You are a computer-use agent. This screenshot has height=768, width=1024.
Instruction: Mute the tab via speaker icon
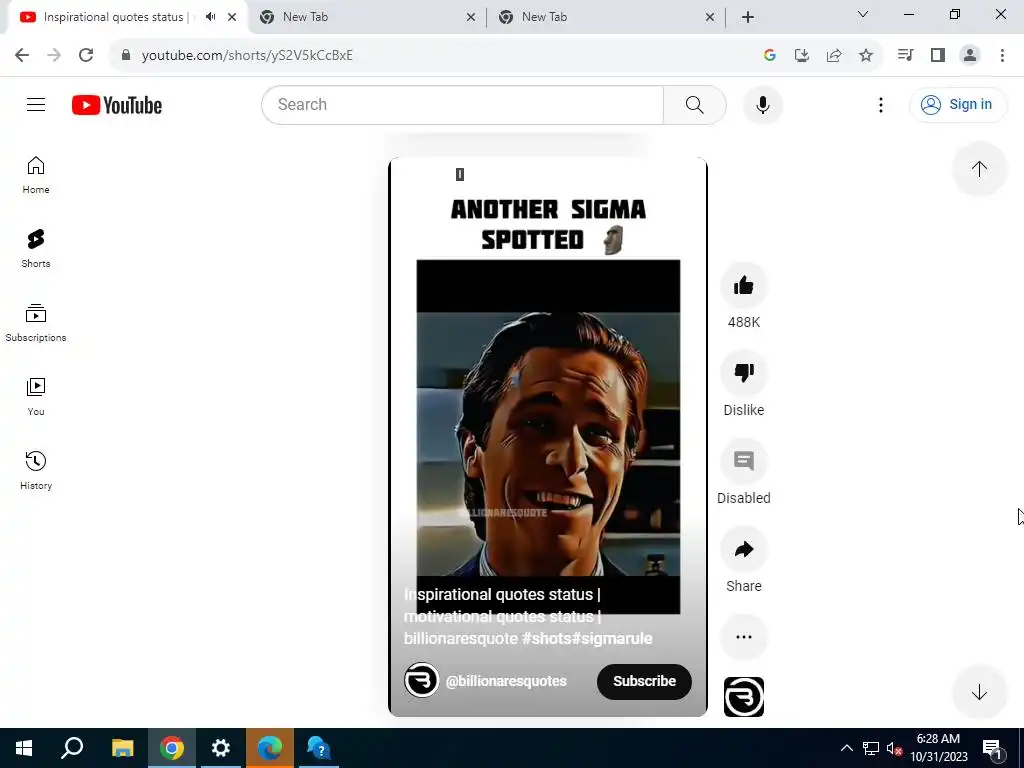pyautogui.click(x=210, y=17)
